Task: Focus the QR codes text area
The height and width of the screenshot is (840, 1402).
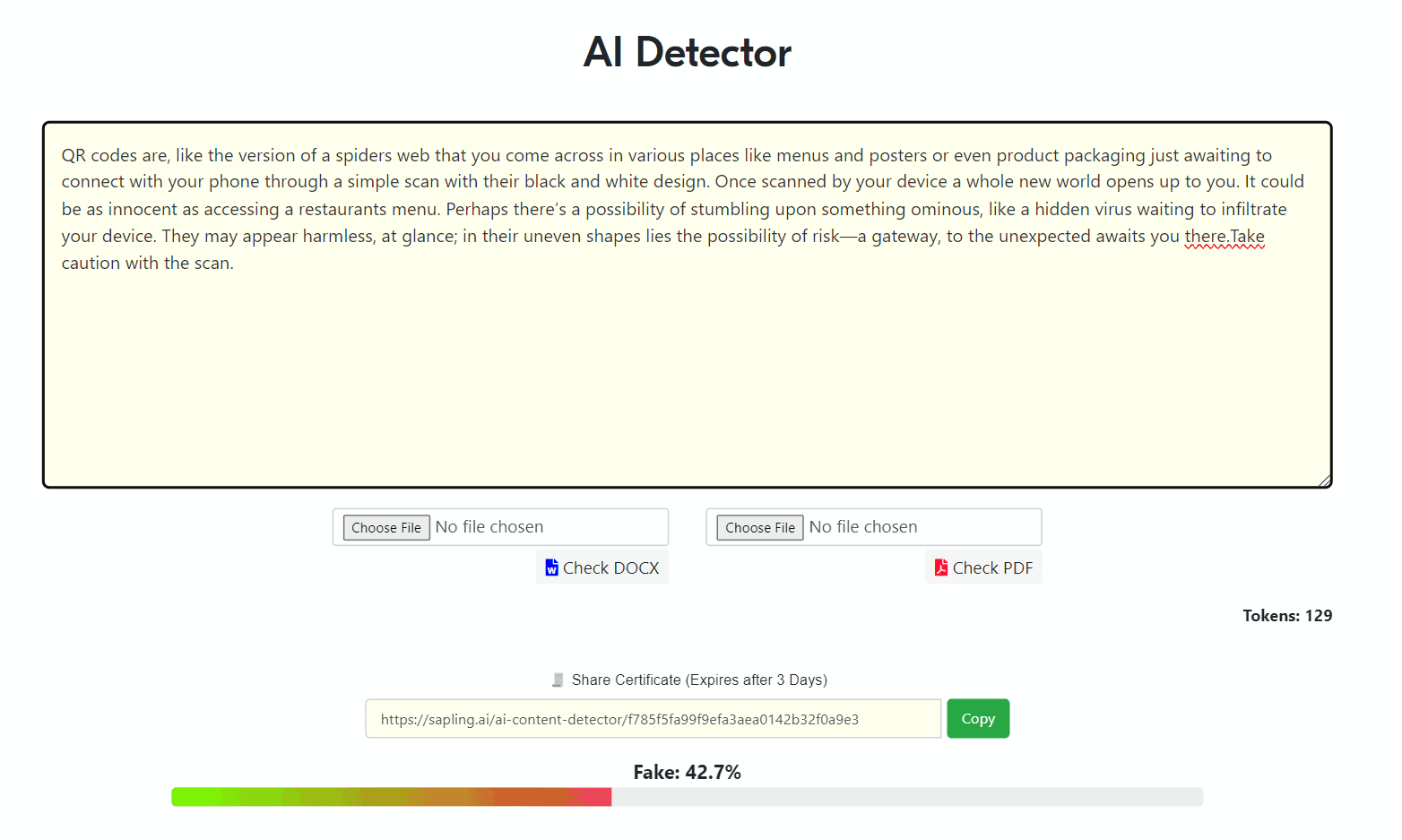Action: click(687, 359)
